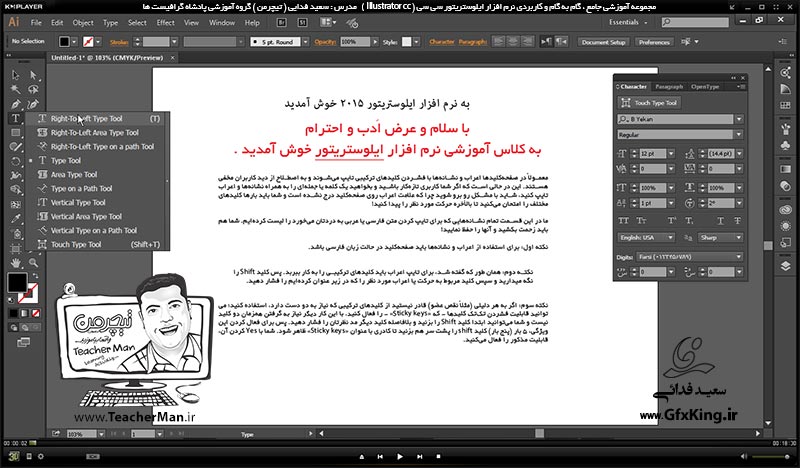Click the control bar stroke none swatch
This screenshot has height=468, width=800.
(x=88, y=41)
